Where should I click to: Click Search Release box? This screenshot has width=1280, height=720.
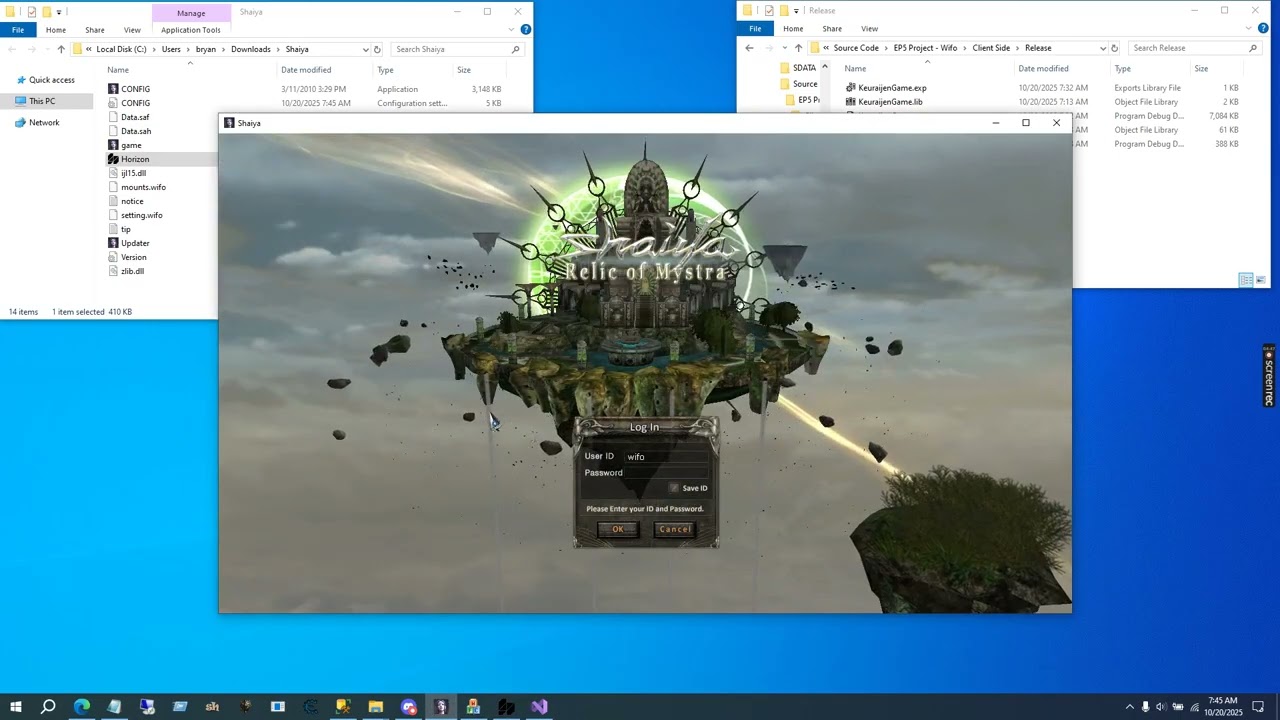(x=1194, y=48)
